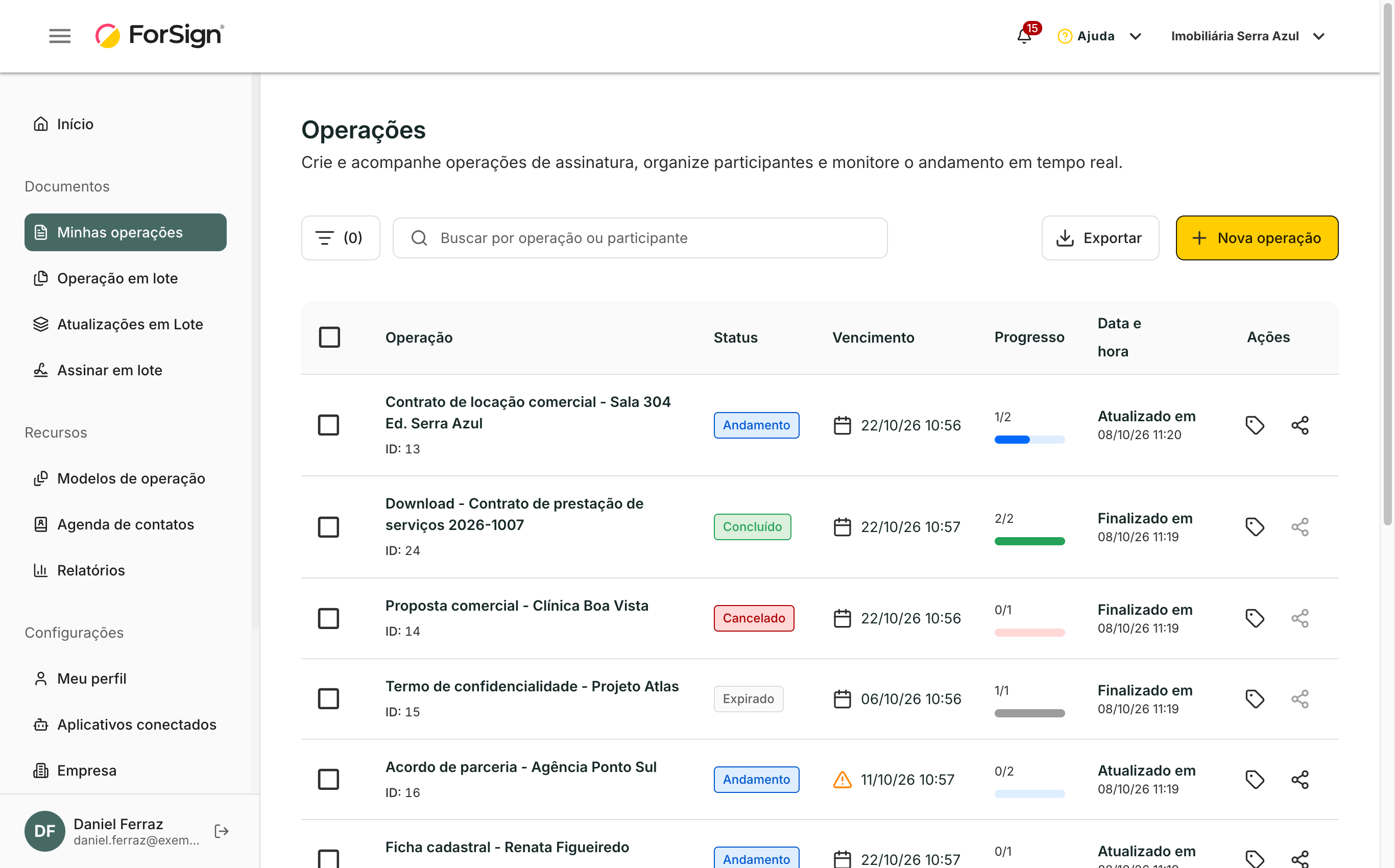Click green progress bar of Download - Contrato row
Screen dimensions: 1395x868
click(x=1030, y=541)
